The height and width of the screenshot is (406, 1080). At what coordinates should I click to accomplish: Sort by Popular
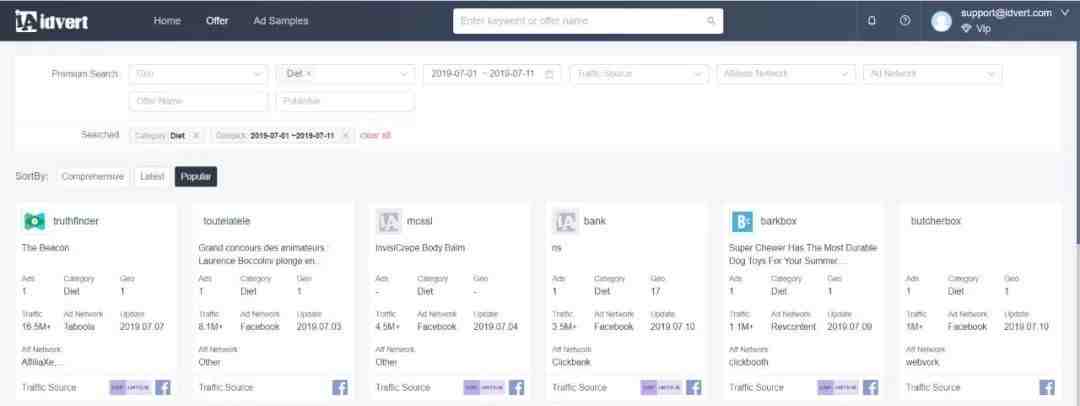[196, 176]
